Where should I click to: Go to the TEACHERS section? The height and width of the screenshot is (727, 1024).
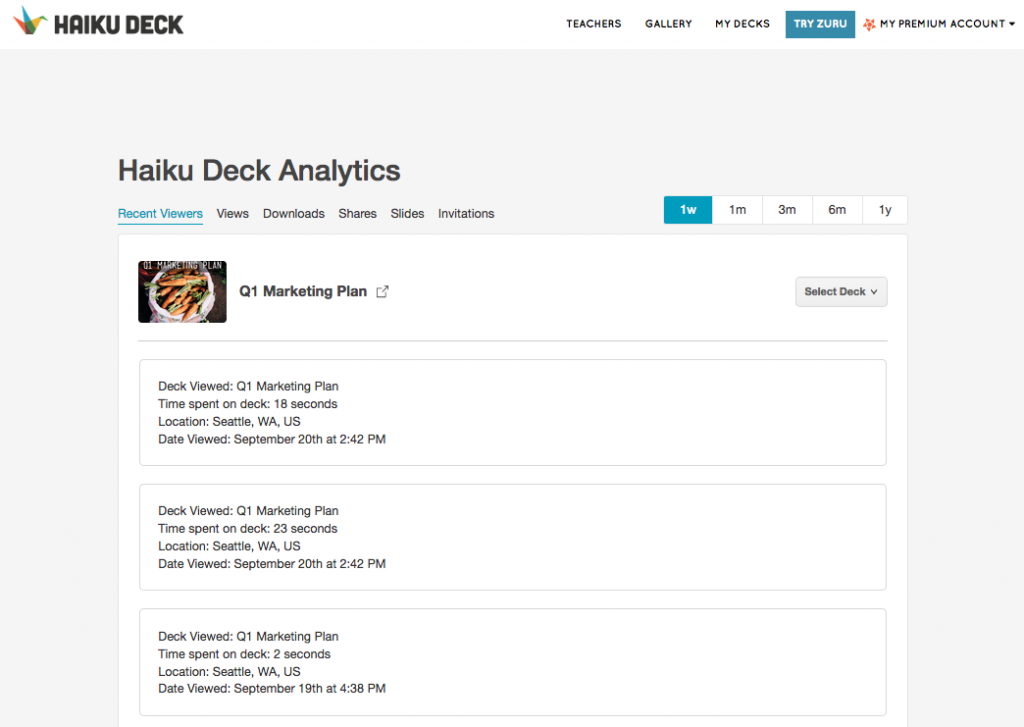click(x=593, y=24)
